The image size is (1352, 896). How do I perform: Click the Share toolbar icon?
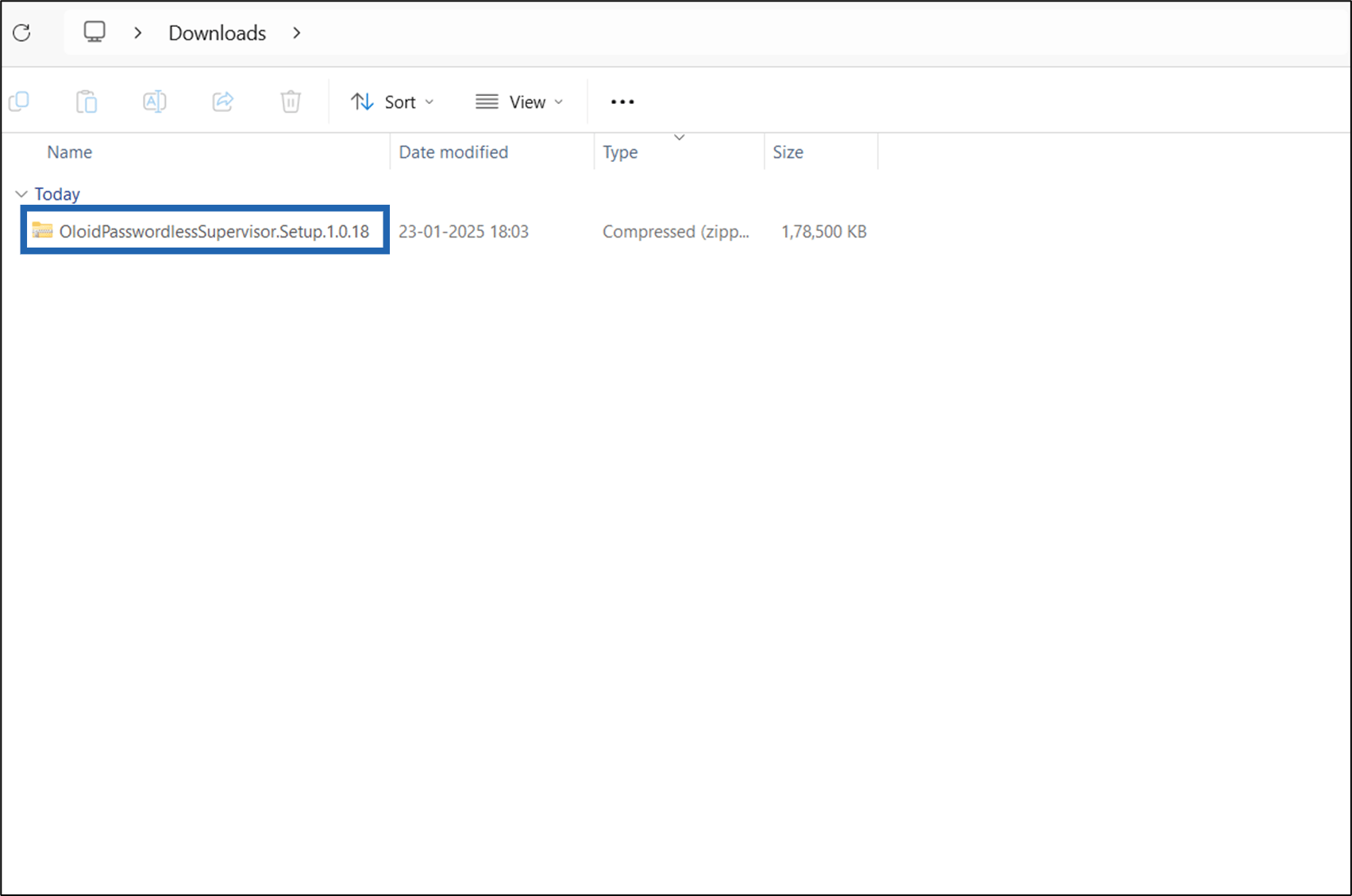(223, 102)
